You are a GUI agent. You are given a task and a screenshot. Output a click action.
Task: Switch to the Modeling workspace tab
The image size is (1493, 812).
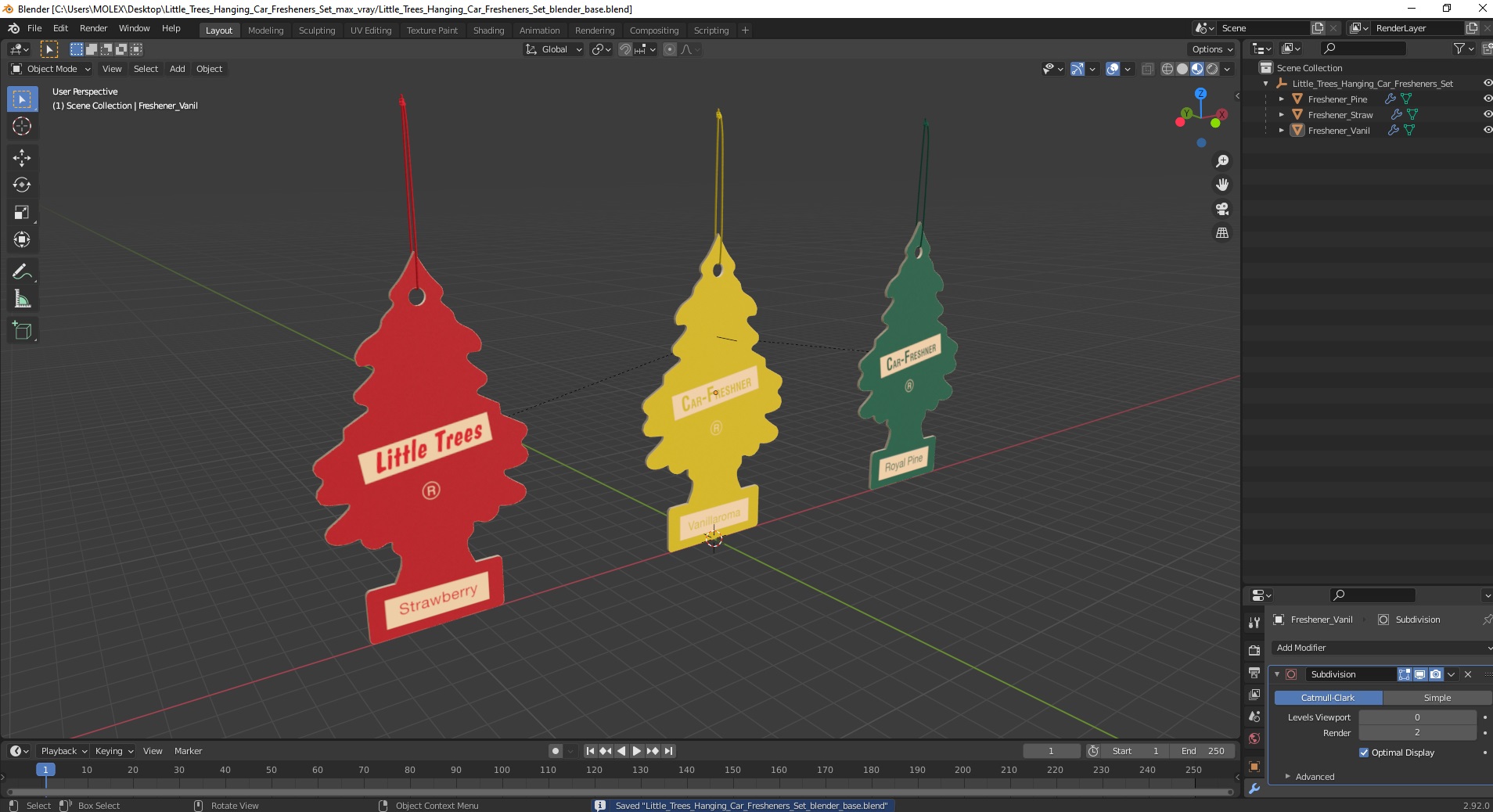265,31
